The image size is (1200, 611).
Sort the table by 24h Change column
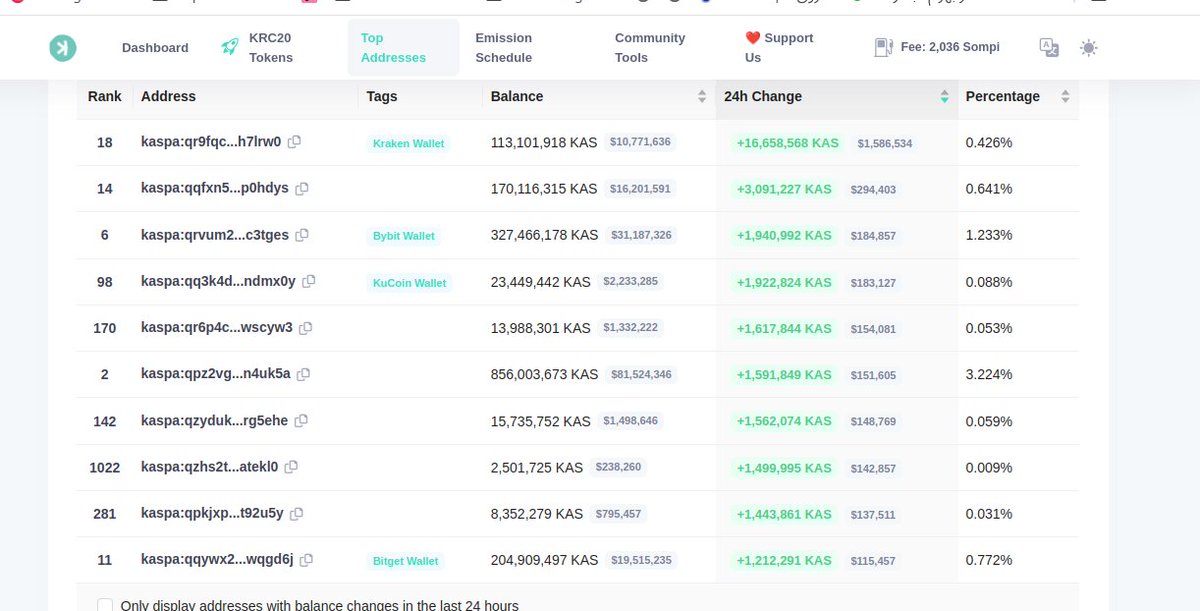[x=944, y=96]
